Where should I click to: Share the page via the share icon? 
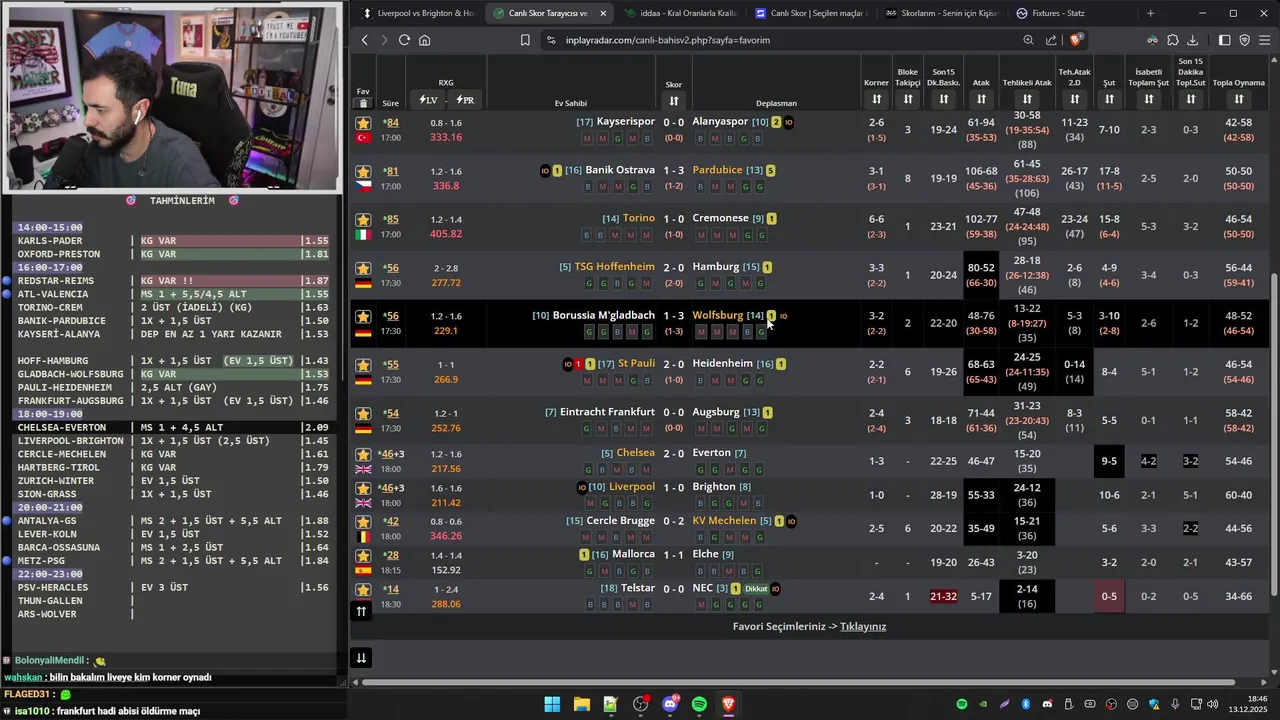click(x=1051, y=40)
